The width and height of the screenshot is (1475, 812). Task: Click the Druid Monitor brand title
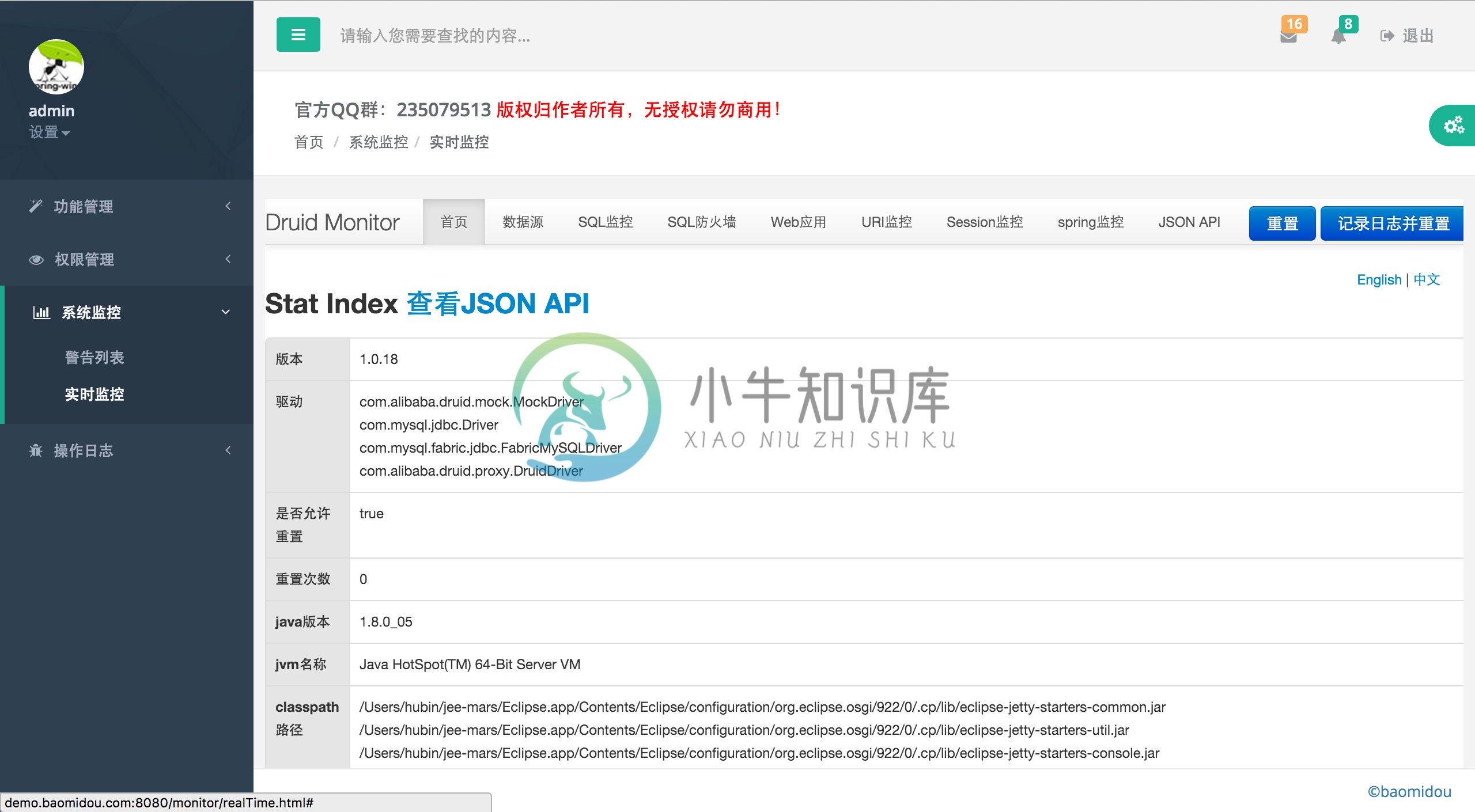click(332, 222)
